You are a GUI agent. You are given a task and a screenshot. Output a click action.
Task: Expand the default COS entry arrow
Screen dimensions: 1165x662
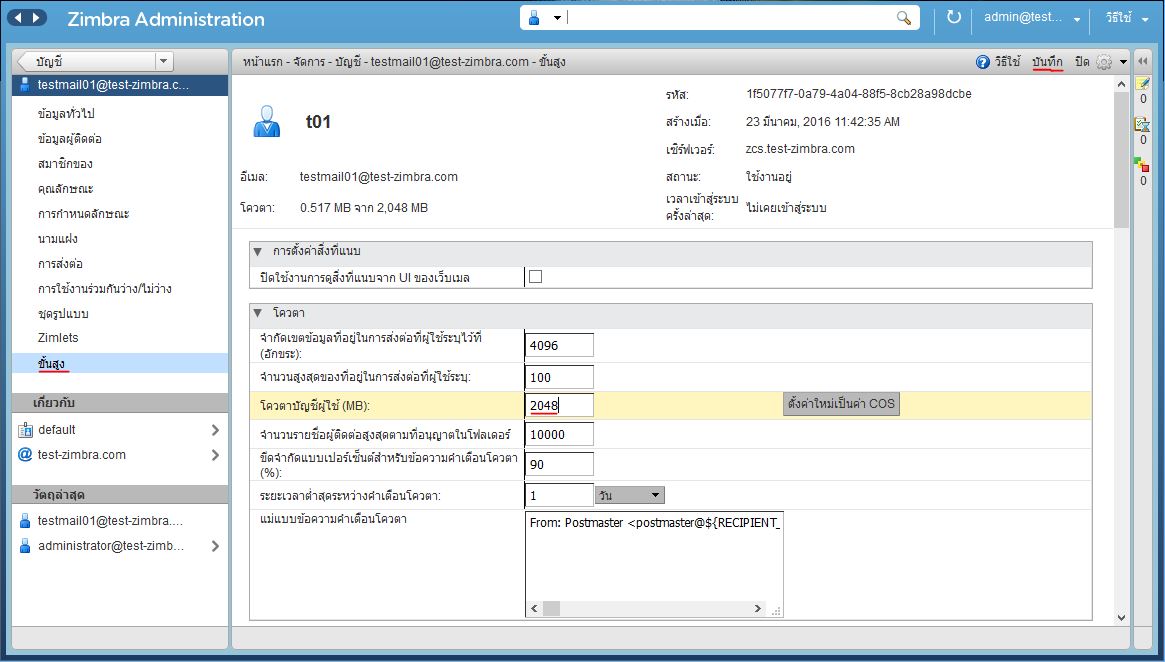tap(215, 429)
